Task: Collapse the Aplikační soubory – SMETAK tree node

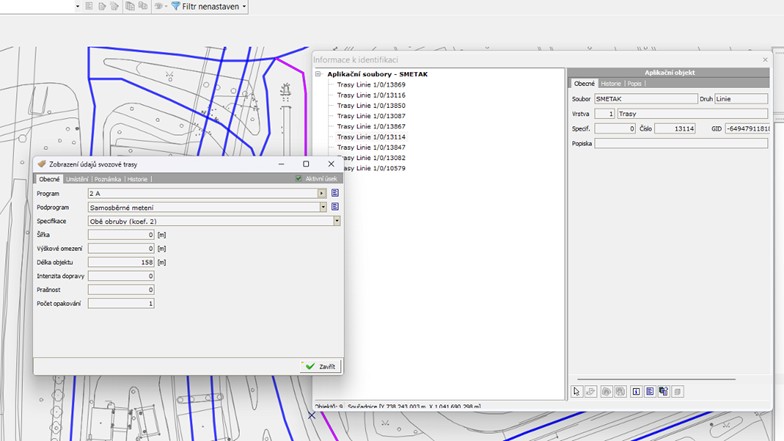Action: pyautogui.click(x=318, y=74)
